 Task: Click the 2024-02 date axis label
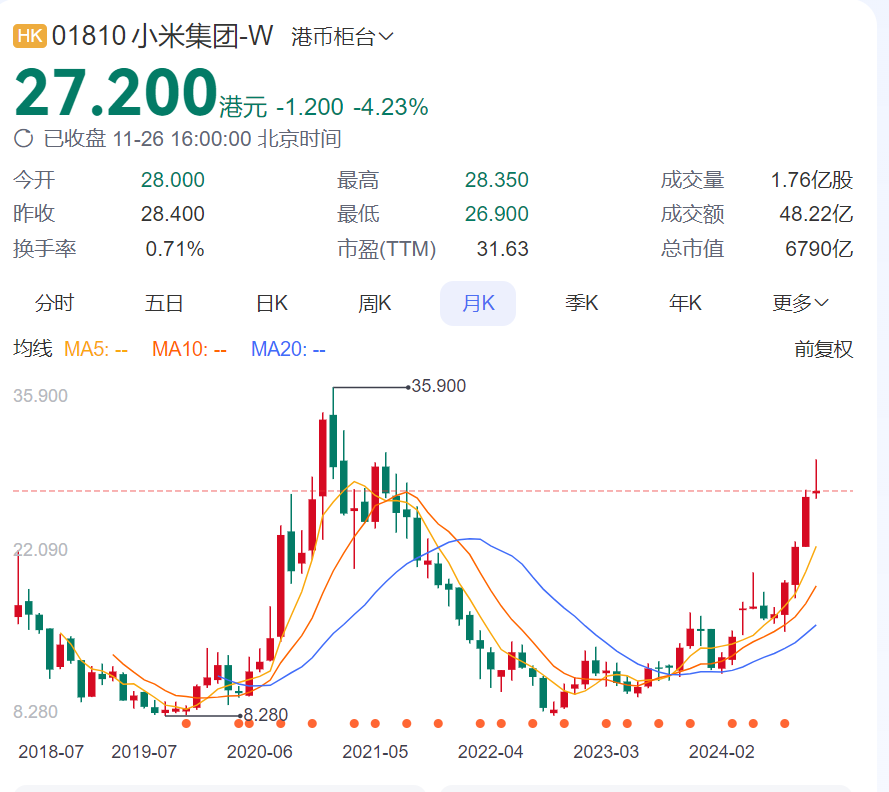pyautogui.click(x=722, y=752)
